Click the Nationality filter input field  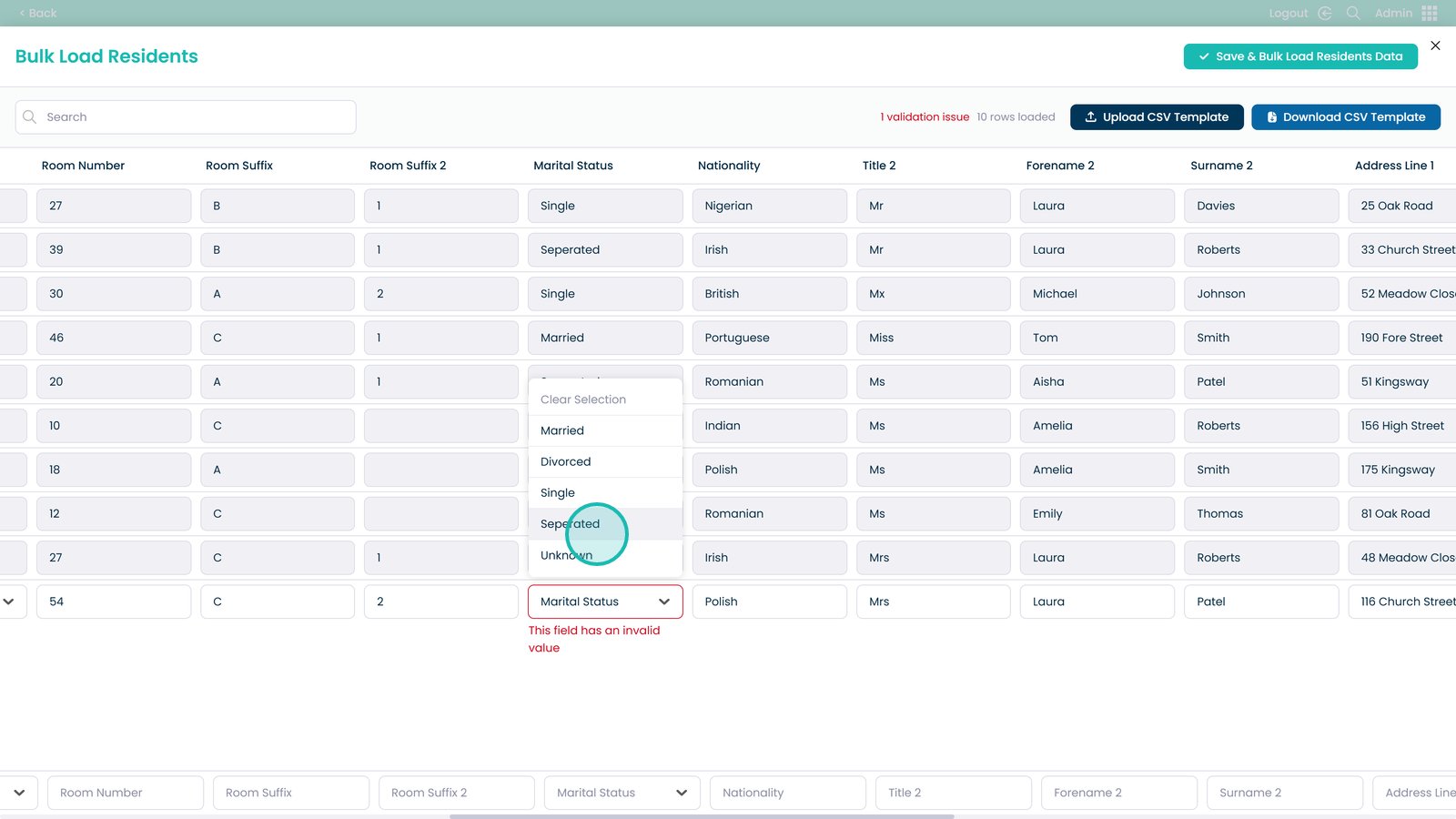pyautogui.click(x=787, y=793)
